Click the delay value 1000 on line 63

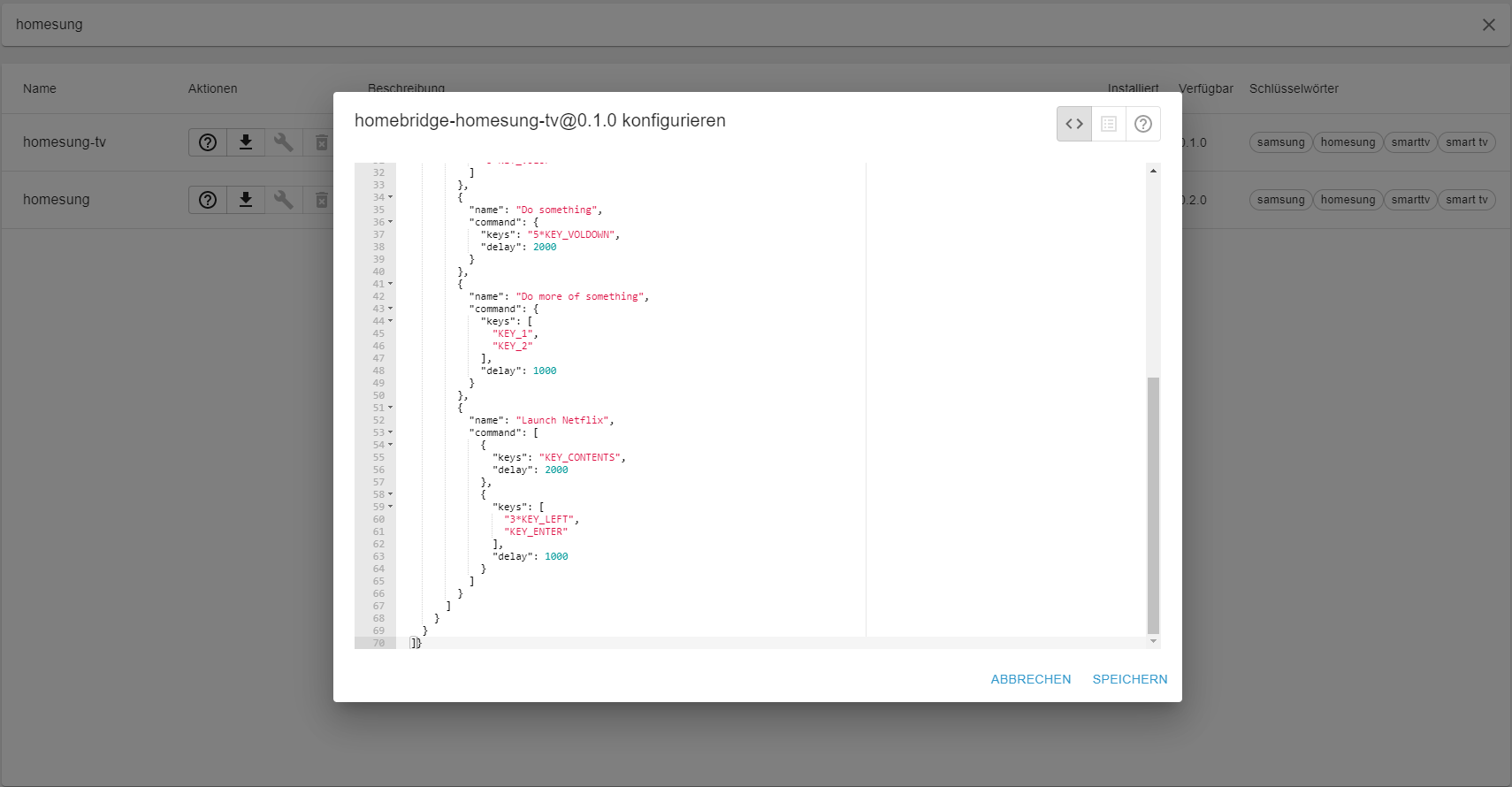point(556,557)
